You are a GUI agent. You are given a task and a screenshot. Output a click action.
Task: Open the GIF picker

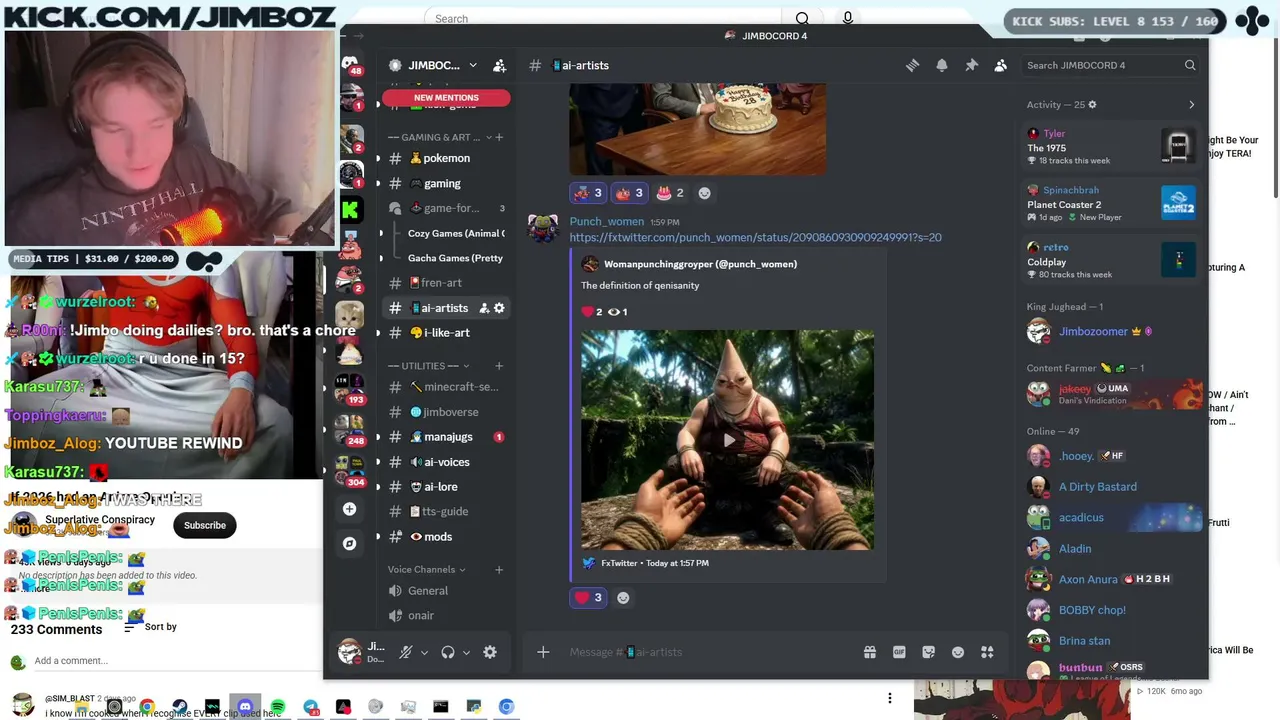(899, 652)
